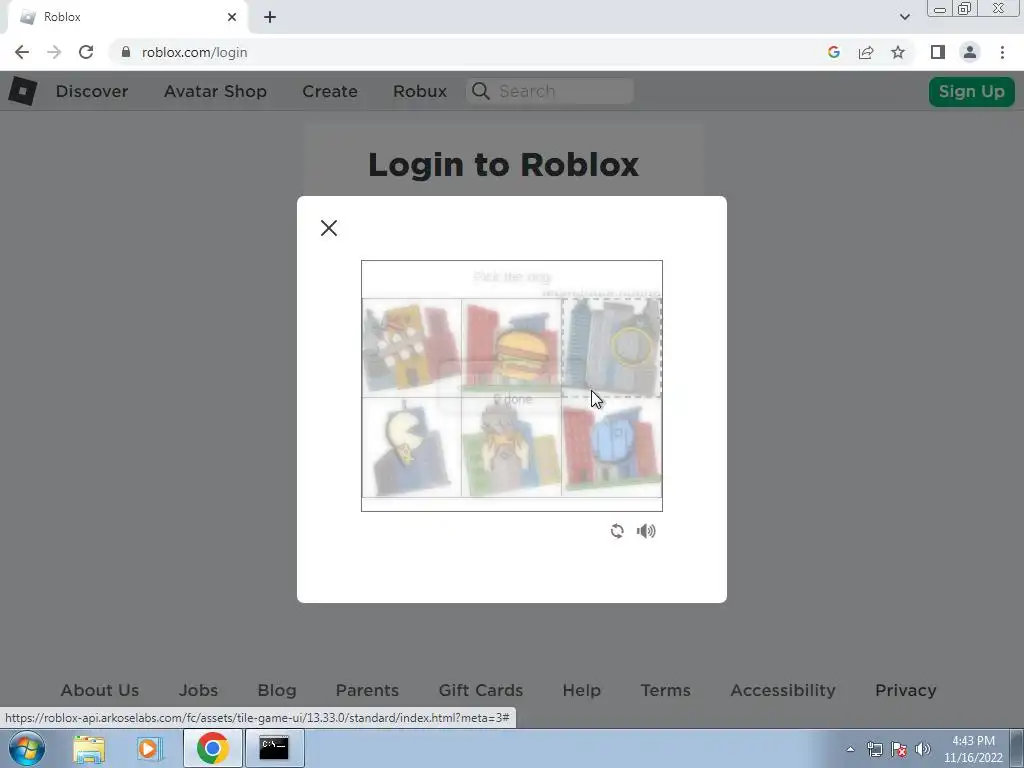
Task: Pick the tile with the grey creature on green
Action: coord(511,448)
